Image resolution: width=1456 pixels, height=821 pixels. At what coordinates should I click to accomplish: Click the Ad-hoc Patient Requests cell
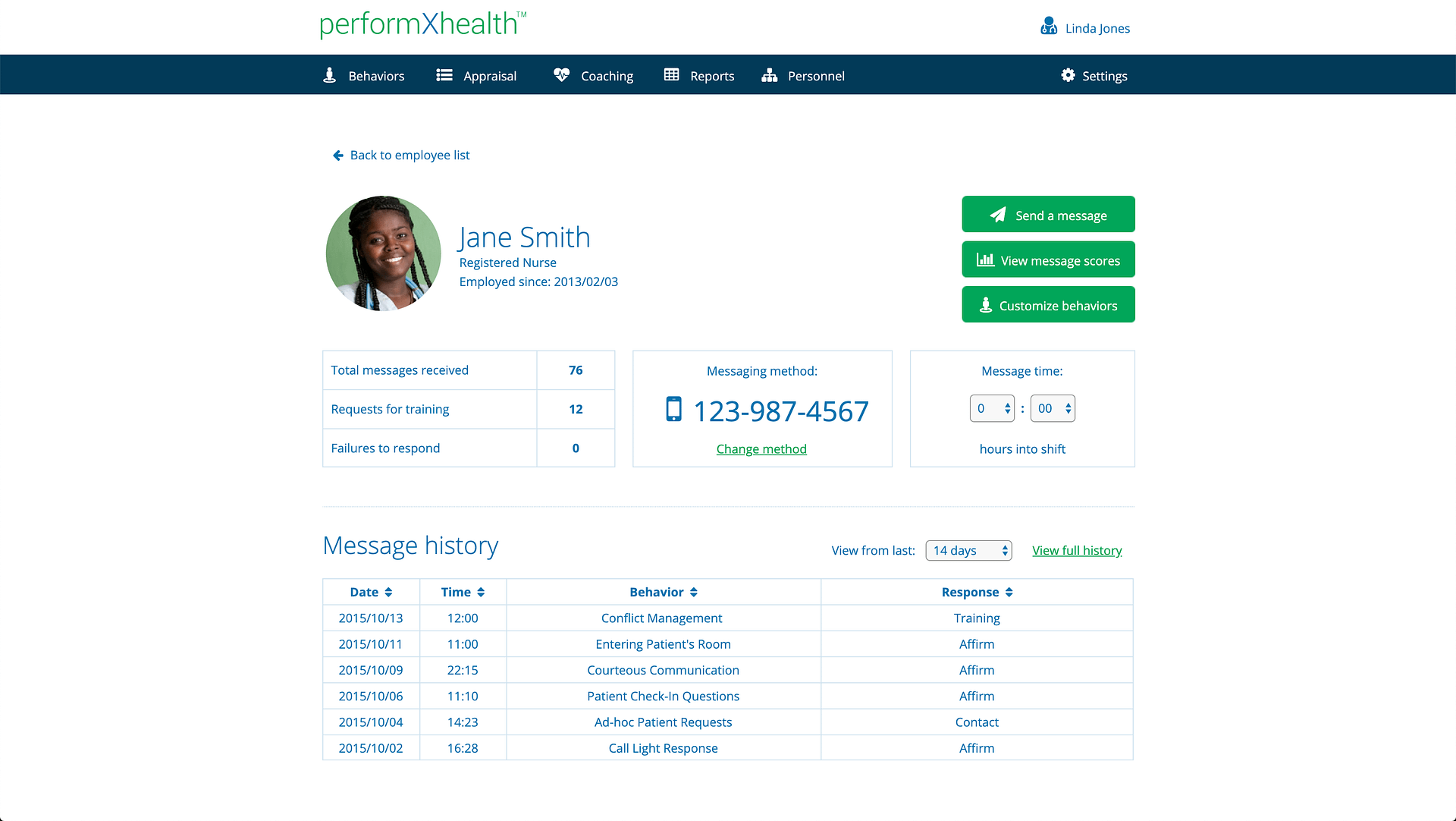point(664,722)
